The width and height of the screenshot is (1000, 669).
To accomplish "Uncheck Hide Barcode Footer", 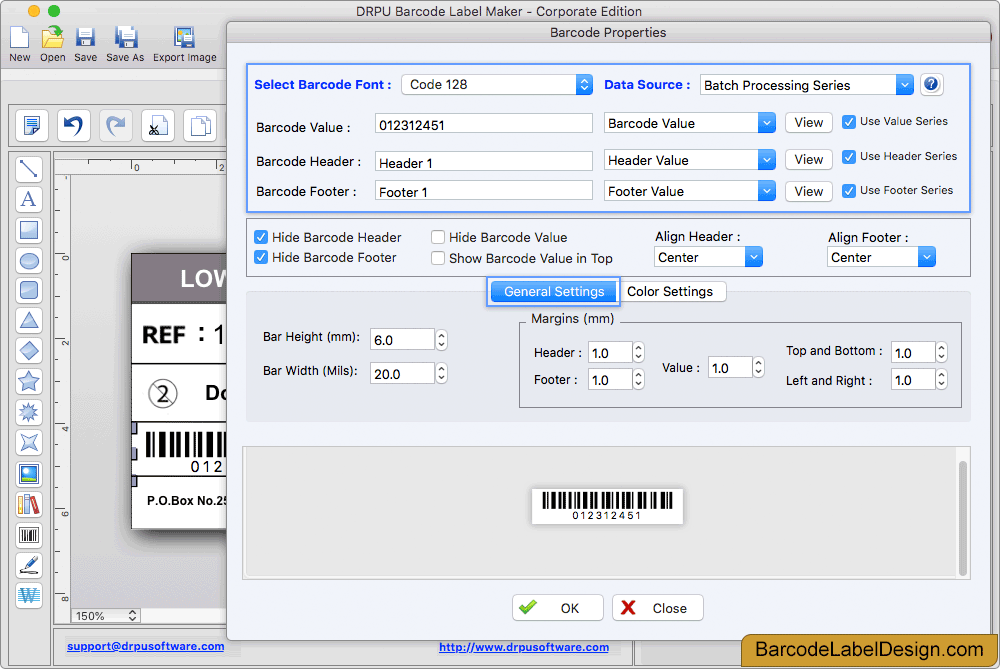I will (x=261, y=257).
